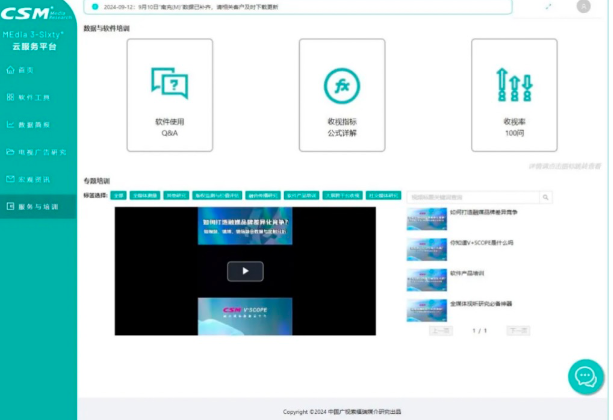Screen dimensions: 613x420
Task: Open the floating chat support bubble
Action: pos(586,377)
